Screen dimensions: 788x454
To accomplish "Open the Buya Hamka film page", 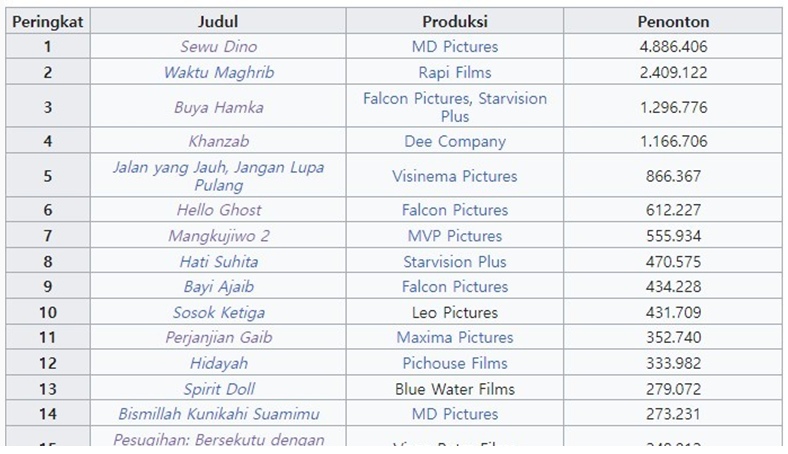I will (218, 108).
